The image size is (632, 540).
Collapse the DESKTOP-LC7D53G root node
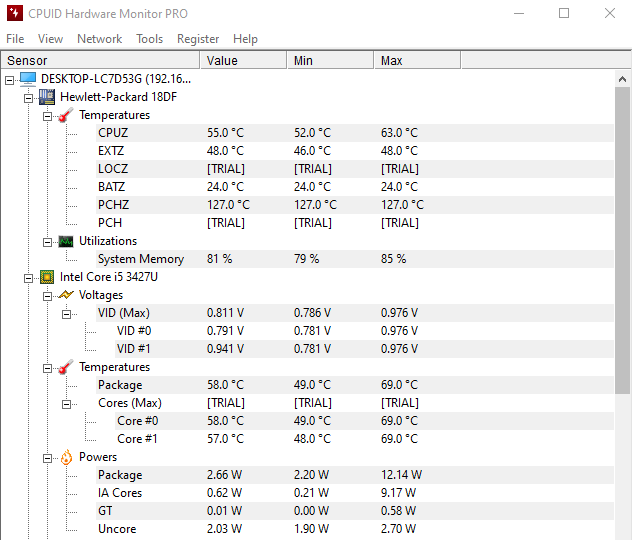click(9, 81)
